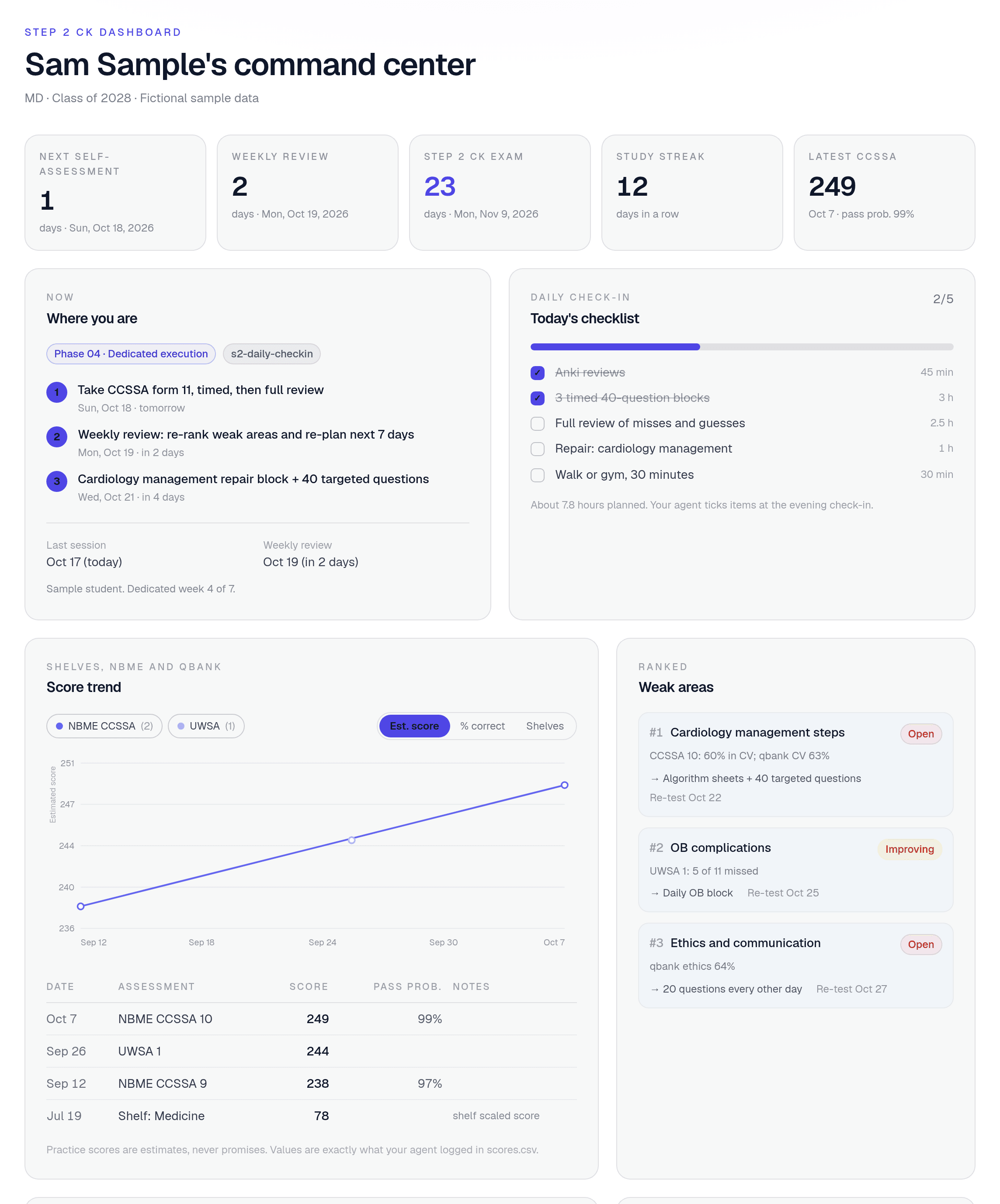Toggle the NBME CCSSA series chip

pos(104,726)
